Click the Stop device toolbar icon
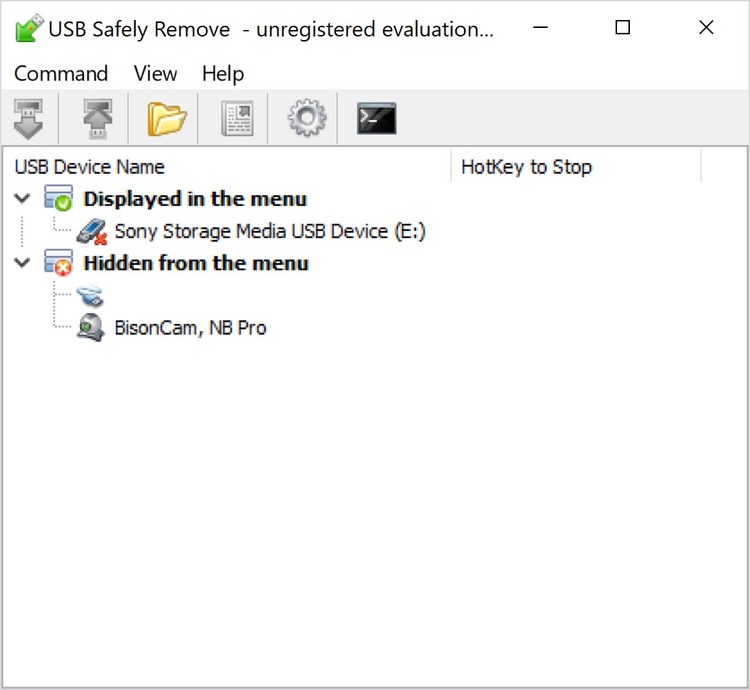Screen dimensions: 750x690 click(x=28, y=119)
